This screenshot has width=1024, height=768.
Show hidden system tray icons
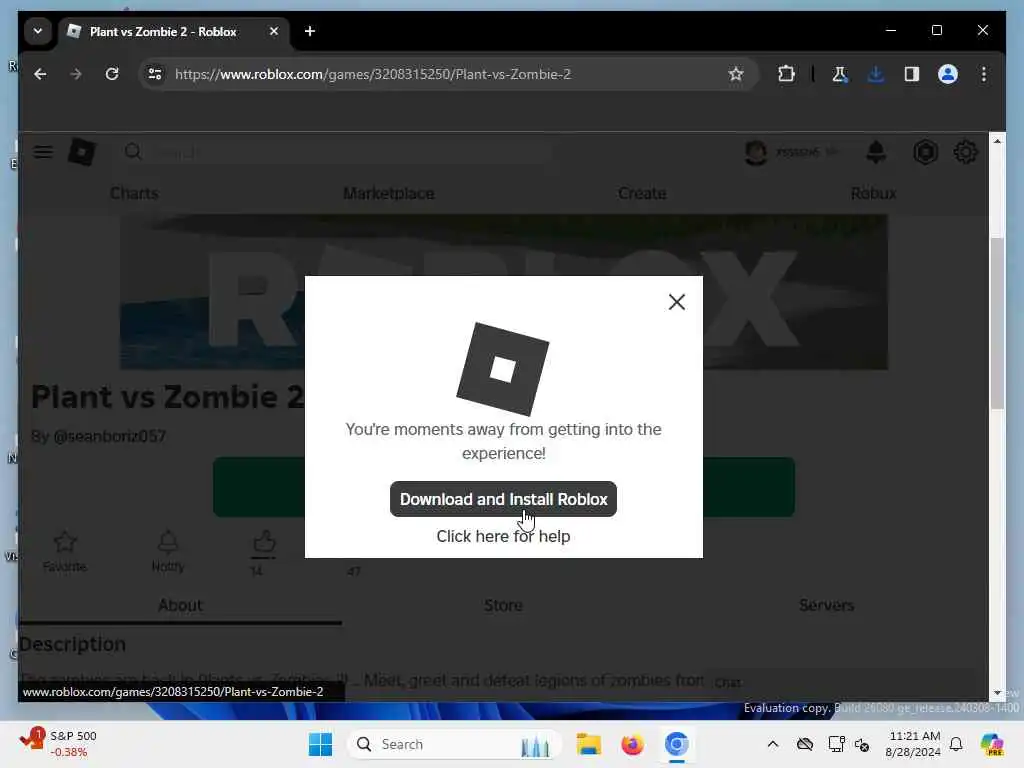pyautogui.click(x=773, y=744)
